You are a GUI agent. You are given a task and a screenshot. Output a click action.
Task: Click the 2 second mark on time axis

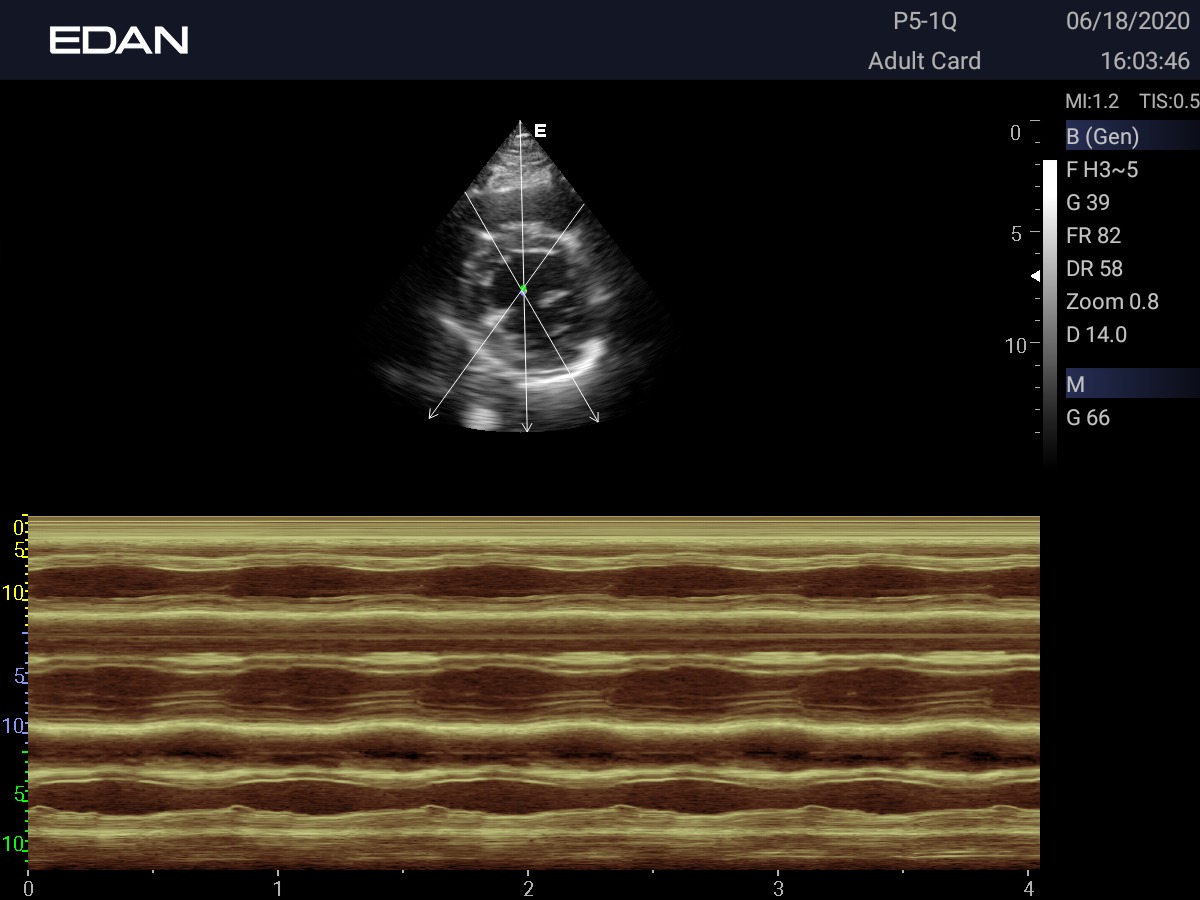pyautogui.click(x=528, y=887)
